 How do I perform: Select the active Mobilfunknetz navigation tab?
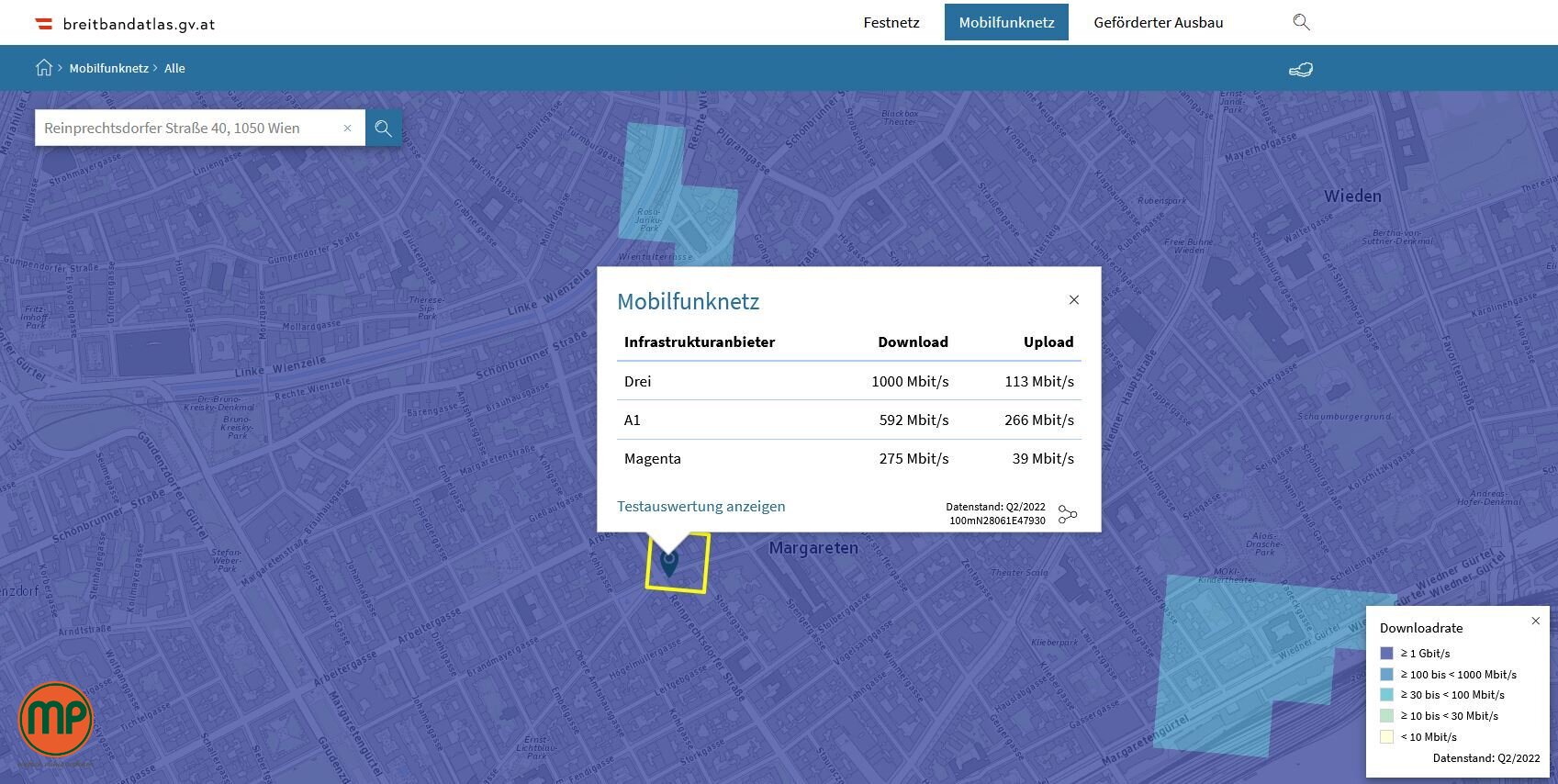click(1006, 23)
